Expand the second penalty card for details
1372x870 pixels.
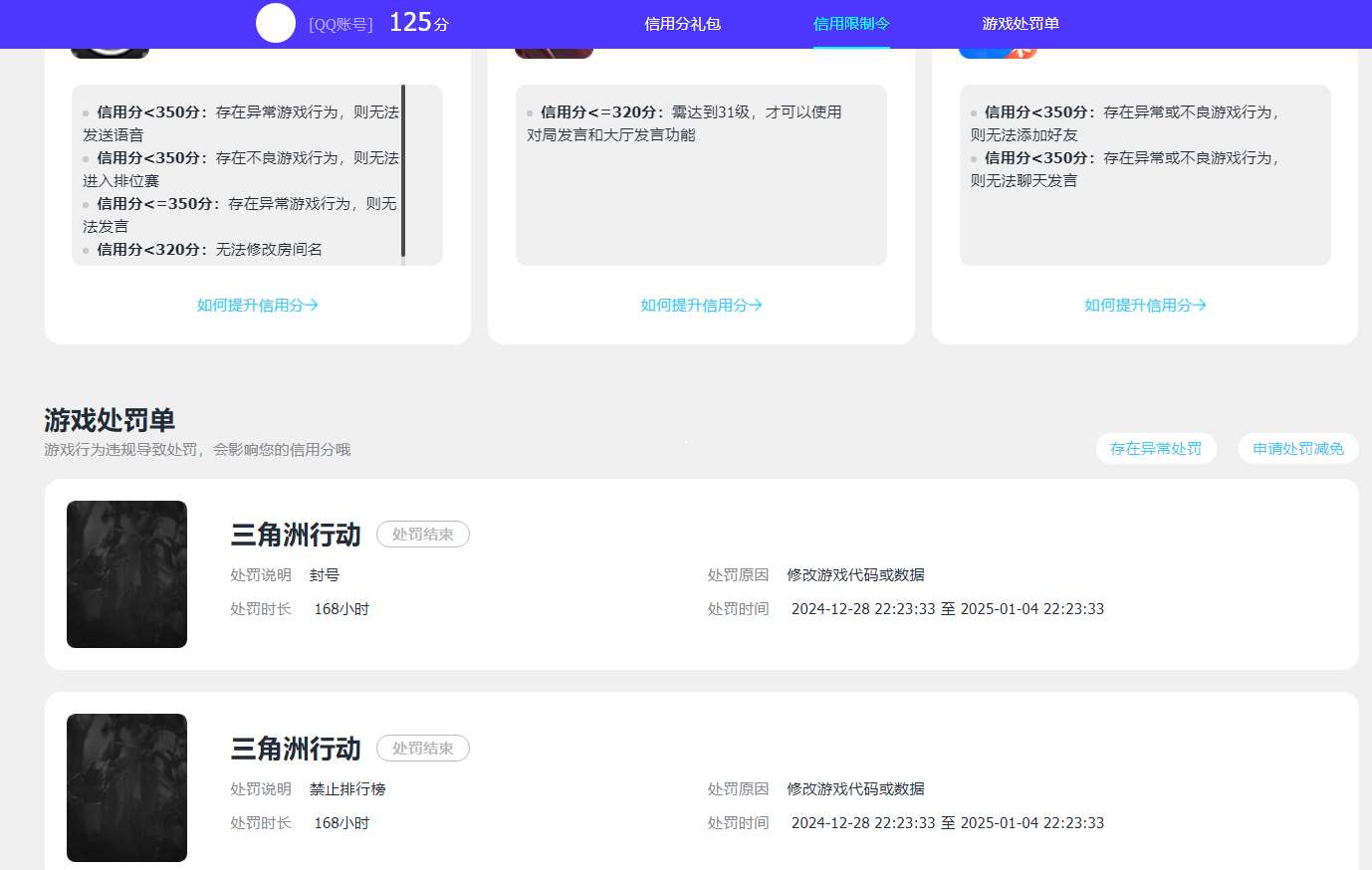(295, 748)
